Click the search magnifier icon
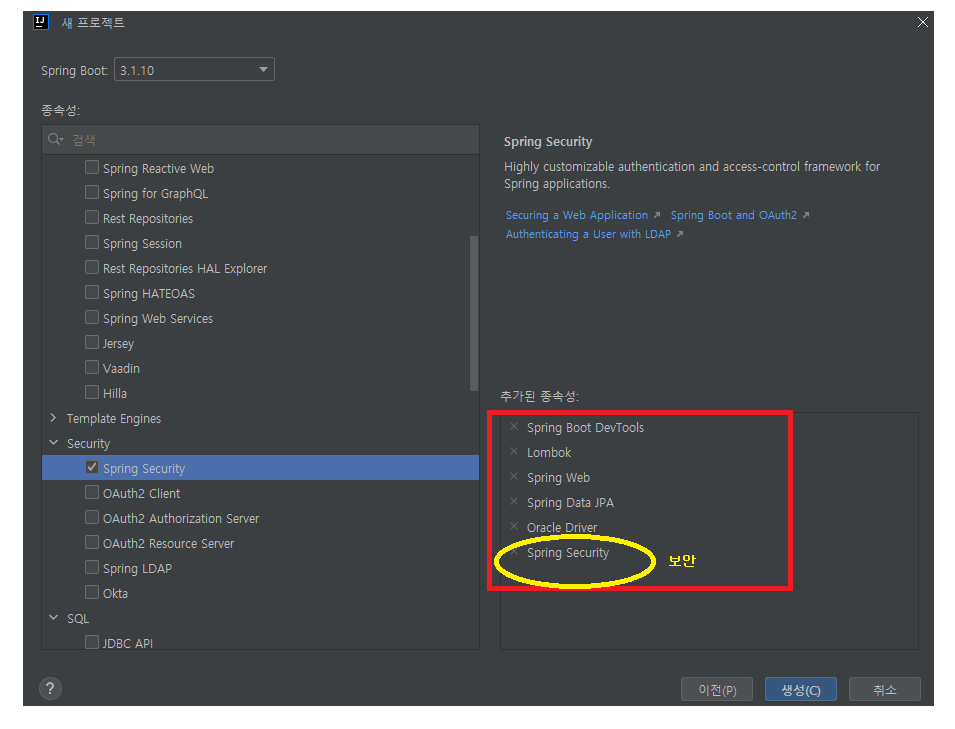955x729 pixels. pos(55,139)
